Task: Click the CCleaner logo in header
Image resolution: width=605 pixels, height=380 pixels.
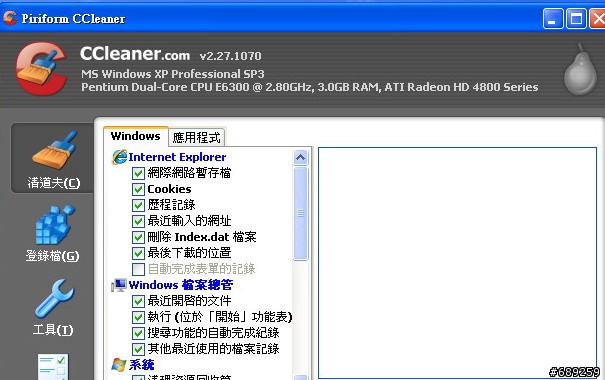Action: click(x=41, y=68)
